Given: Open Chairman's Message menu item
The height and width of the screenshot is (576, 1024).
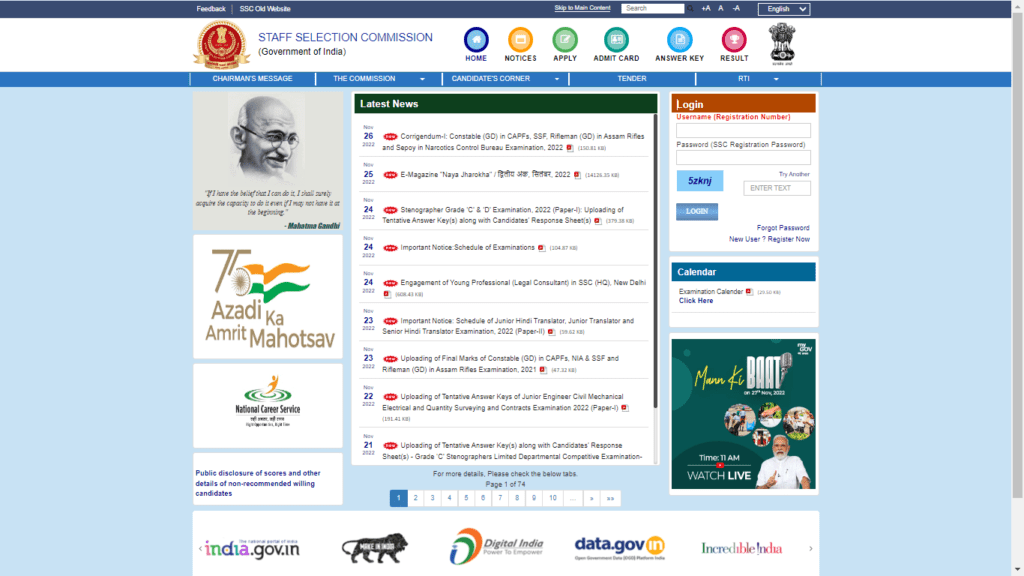Looking at the screenshot, I should click(x=252, y=79).
